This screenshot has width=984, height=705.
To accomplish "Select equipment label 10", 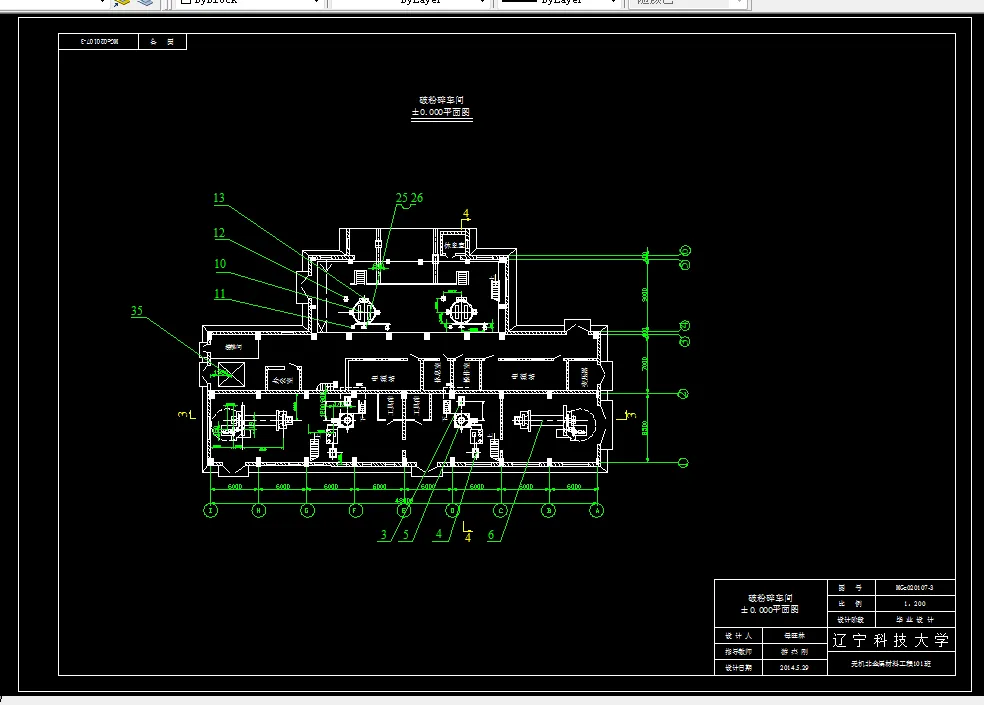I will coord(220,264).
